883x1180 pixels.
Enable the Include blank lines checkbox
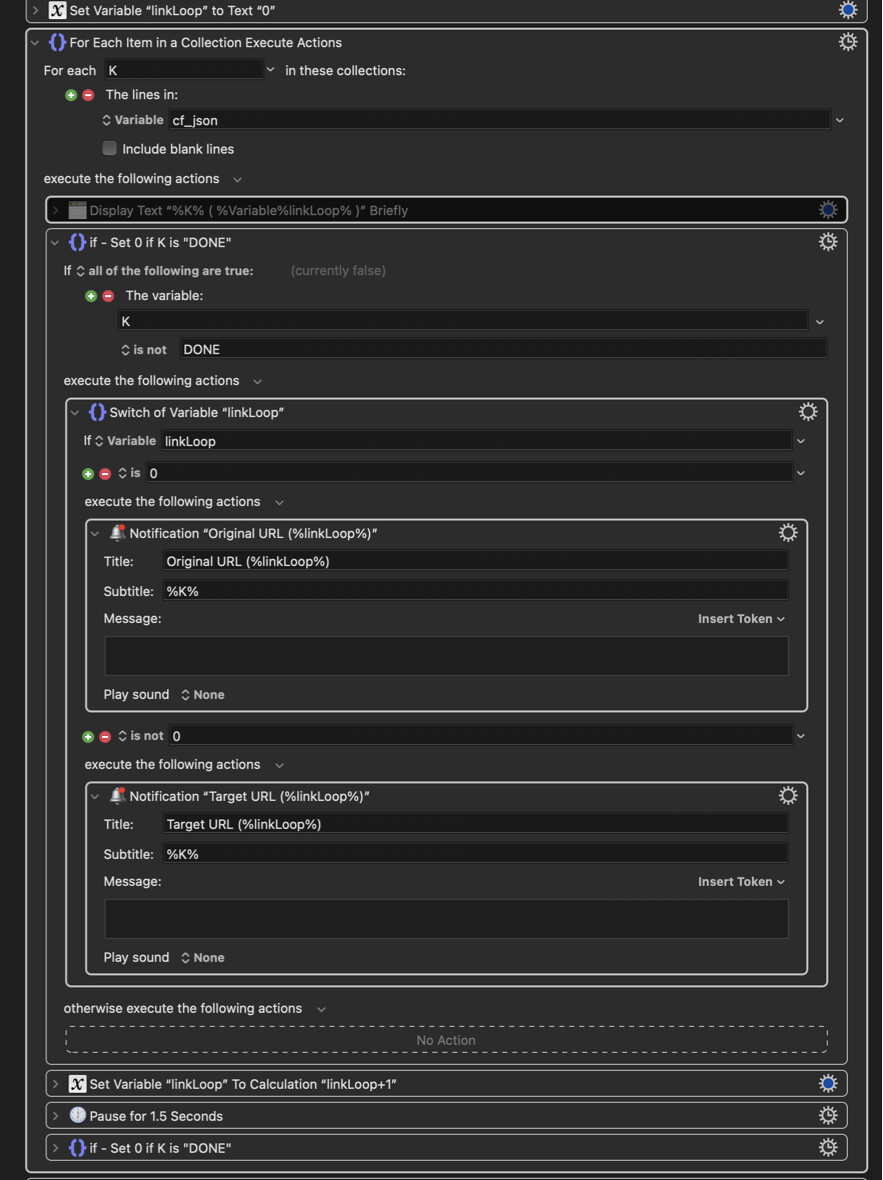pyautogui.click(x=110, y=148)
